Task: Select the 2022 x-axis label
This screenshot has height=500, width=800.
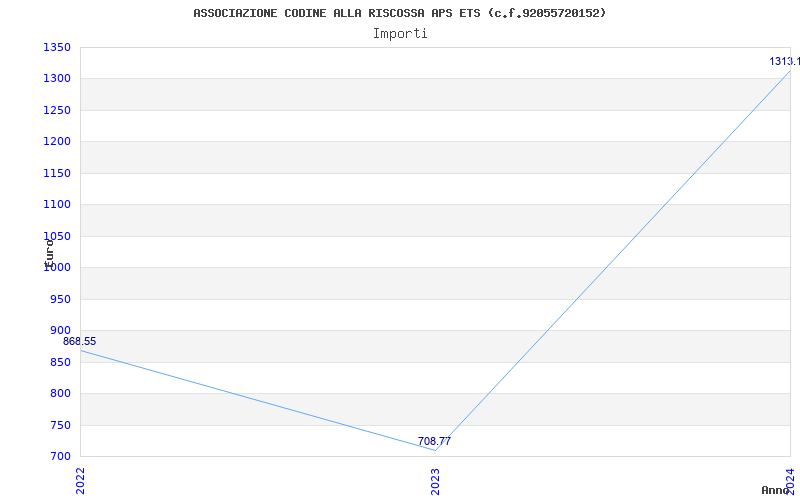Action: [80, 481]
